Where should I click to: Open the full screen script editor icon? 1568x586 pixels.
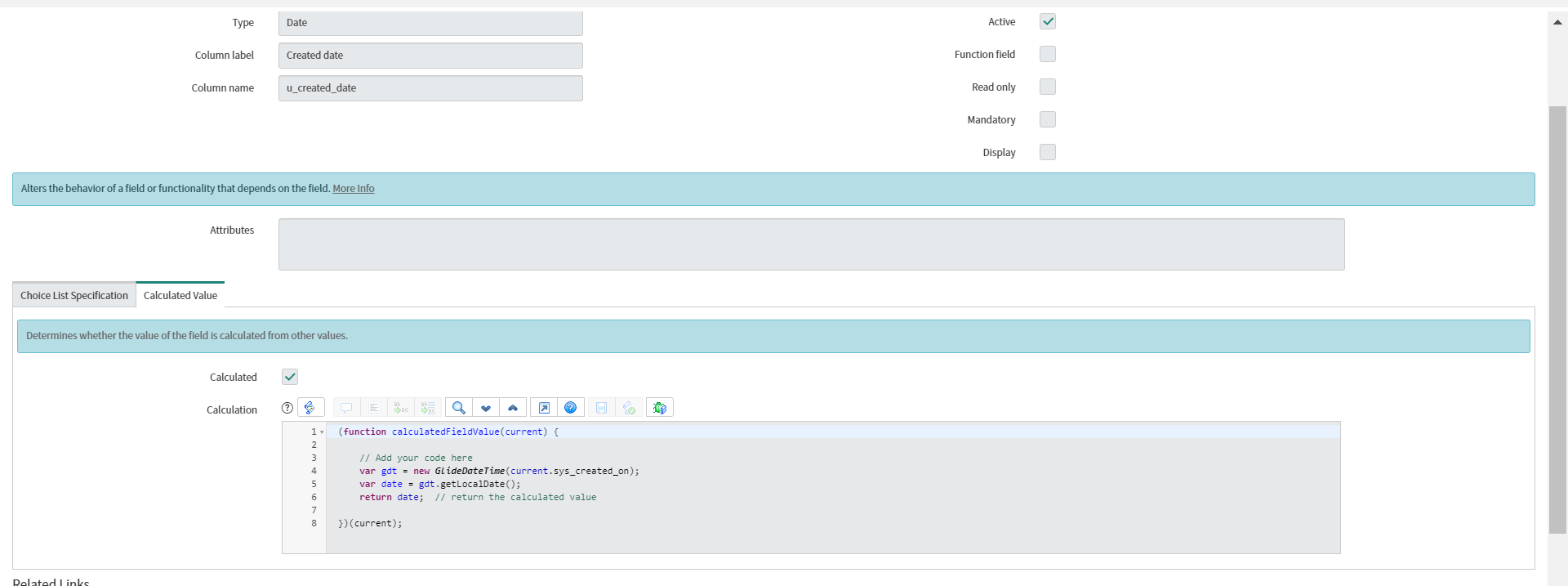(x=544, y=408)
